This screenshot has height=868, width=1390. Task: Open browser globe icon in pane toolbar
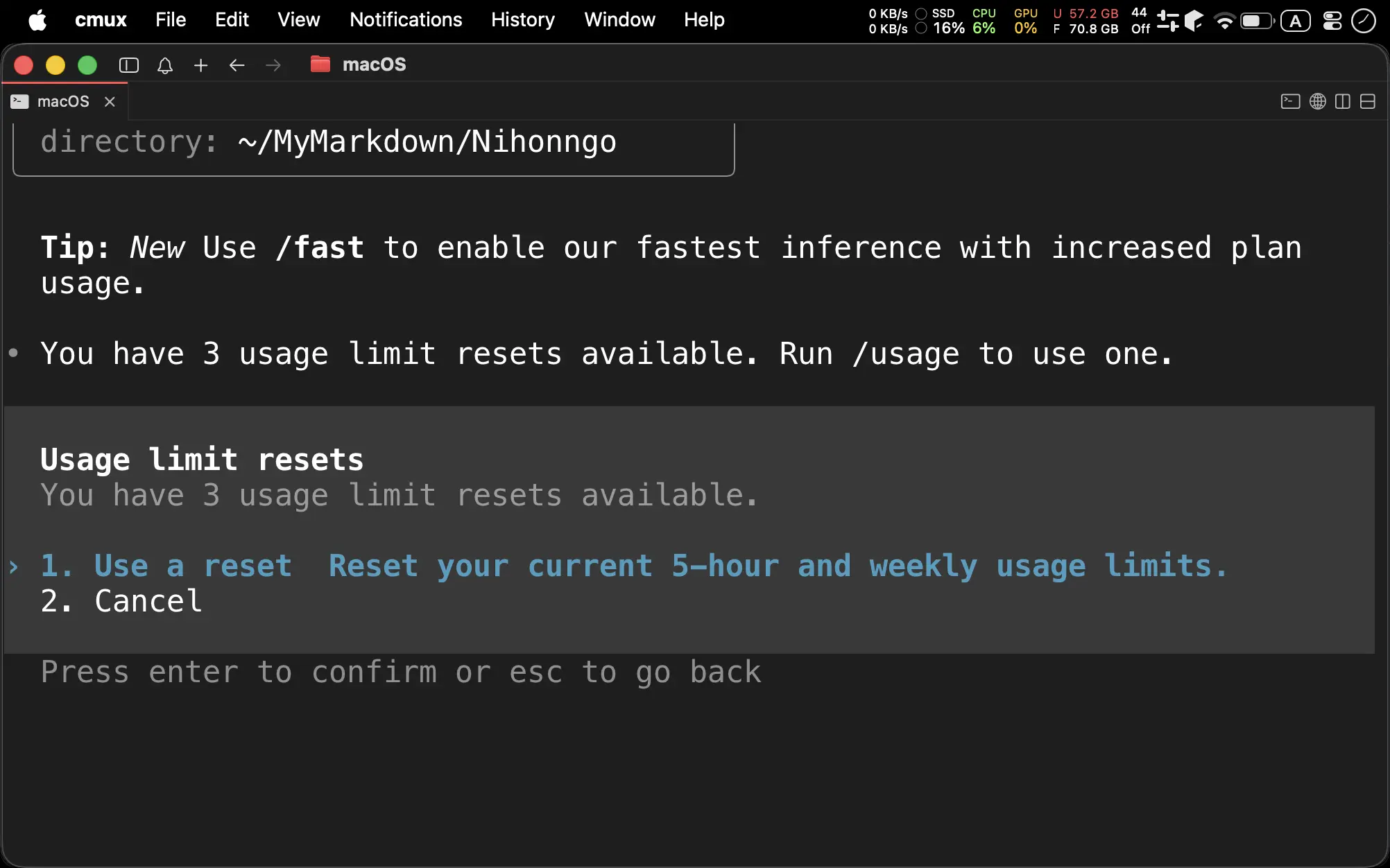coord(1318,102)
